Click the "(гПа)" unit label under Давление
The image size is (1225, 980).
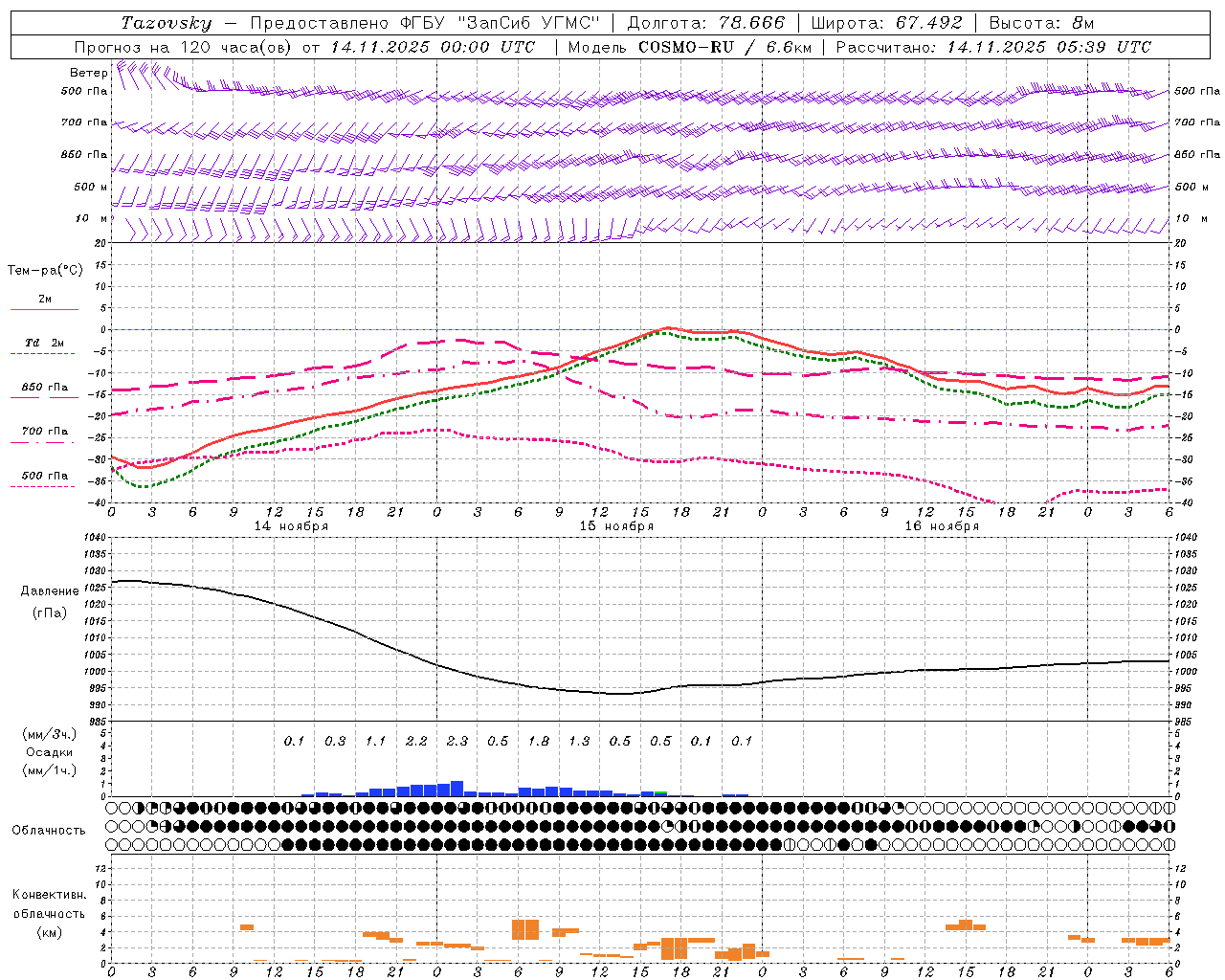point(49,613)
